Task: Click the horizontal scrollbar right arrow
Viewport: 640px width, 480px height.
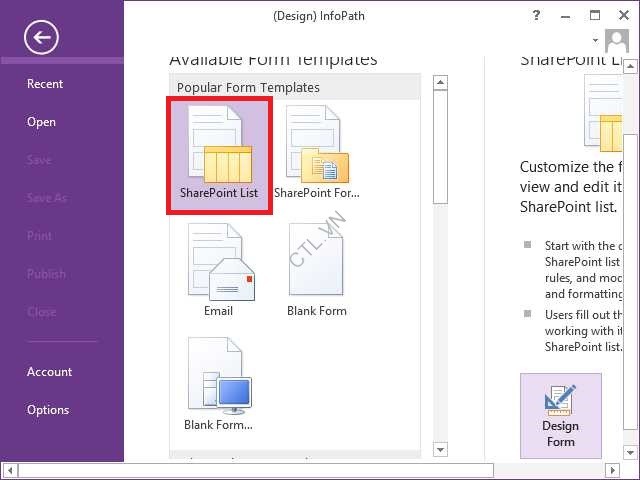Action: (614, 469)
